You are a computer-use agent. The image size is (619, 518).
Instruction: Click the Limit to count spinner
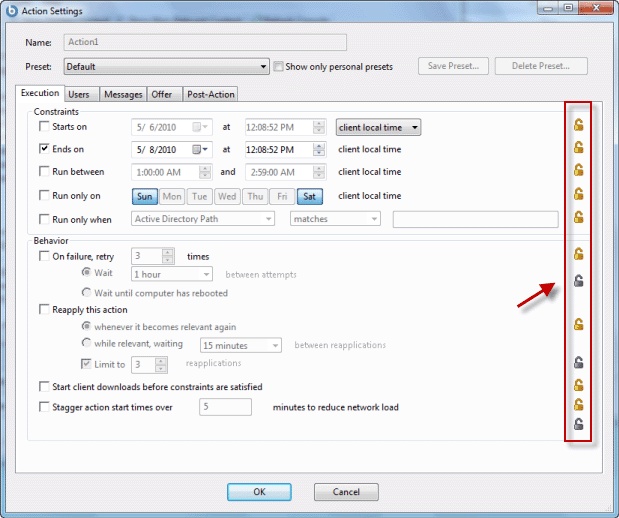tap(161, 364)
